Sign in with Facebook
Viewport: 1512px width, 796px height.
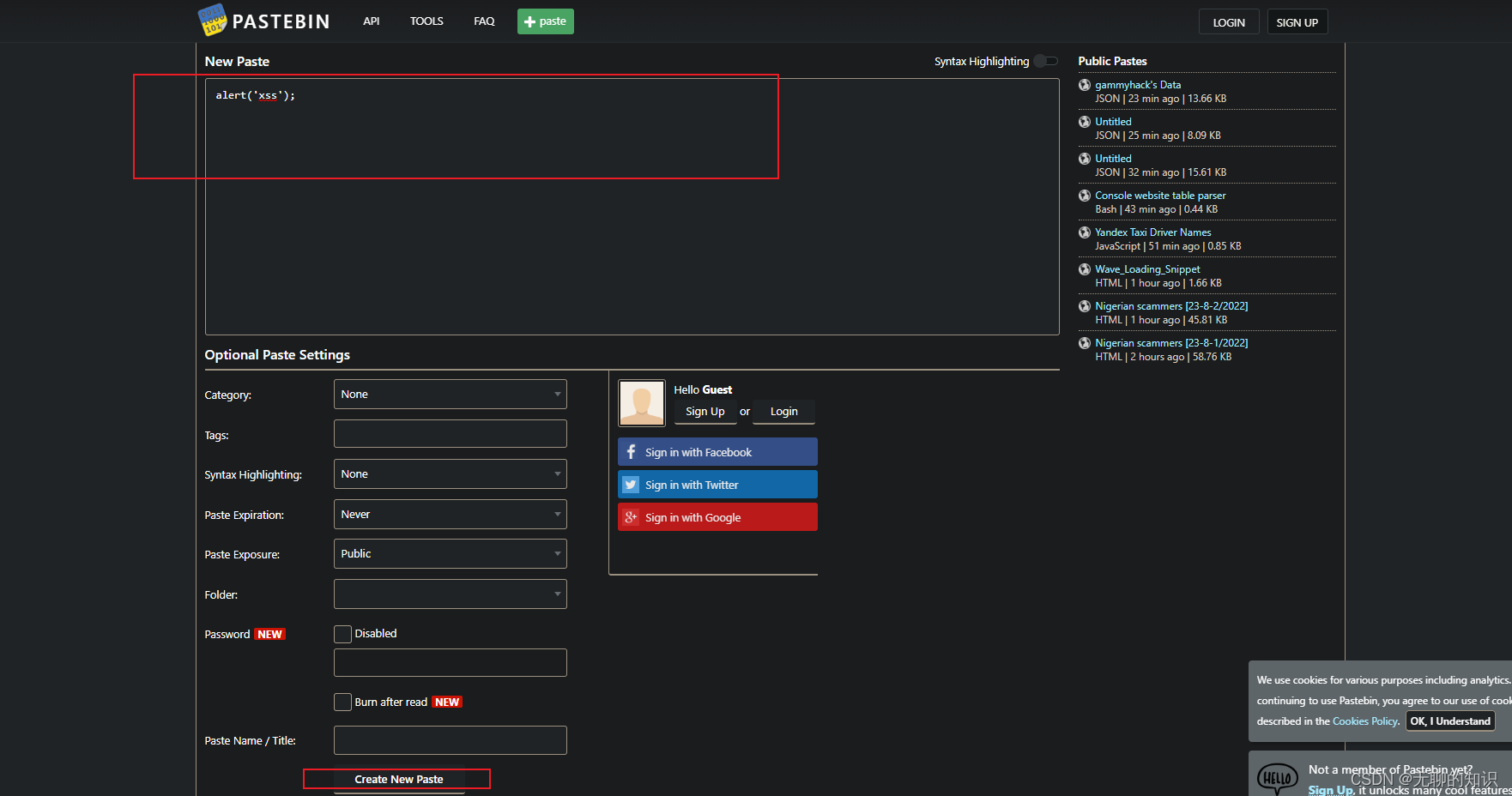(717, 452)
